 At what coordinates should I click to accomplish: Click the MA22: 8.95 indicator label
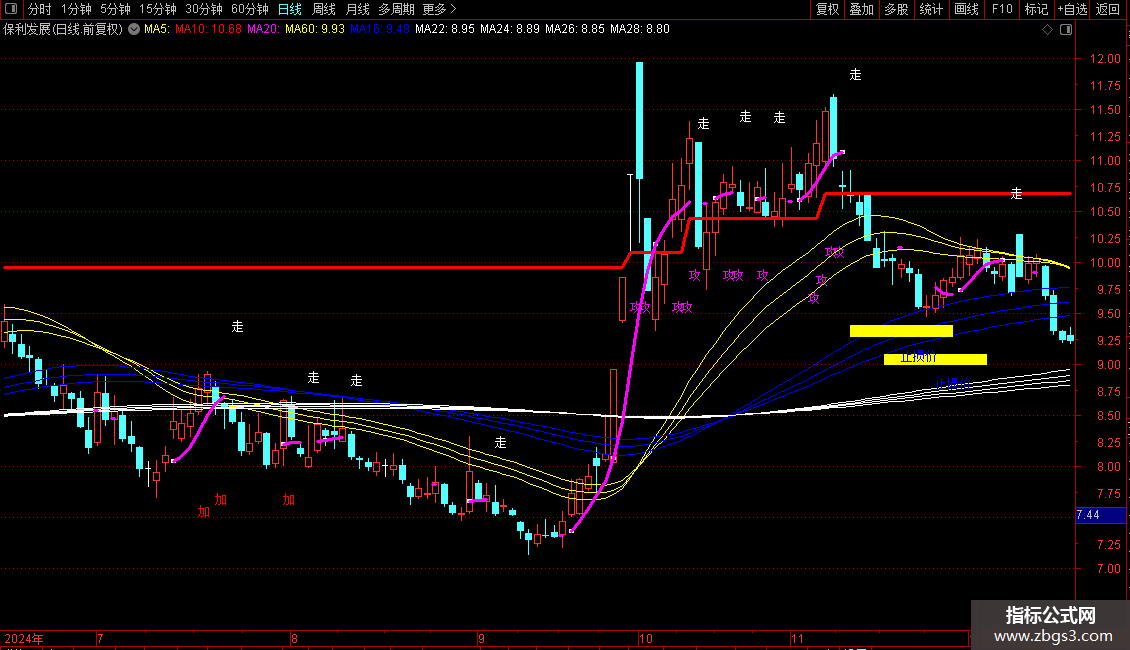(445, 29)
